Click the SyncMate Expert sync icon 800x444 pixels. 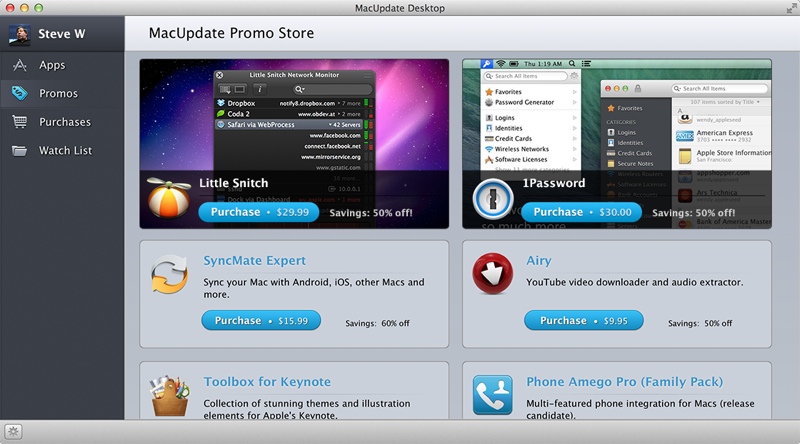pos(169,275)
